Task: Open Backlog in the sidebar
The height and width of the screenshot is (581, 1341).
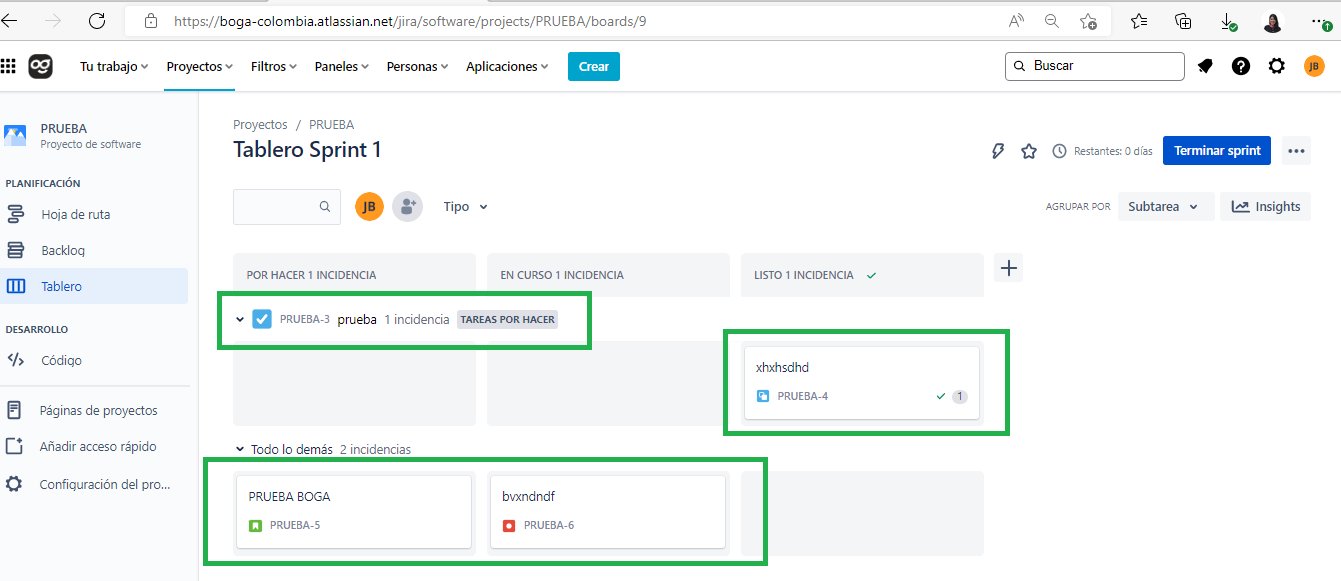Action: 94,250
